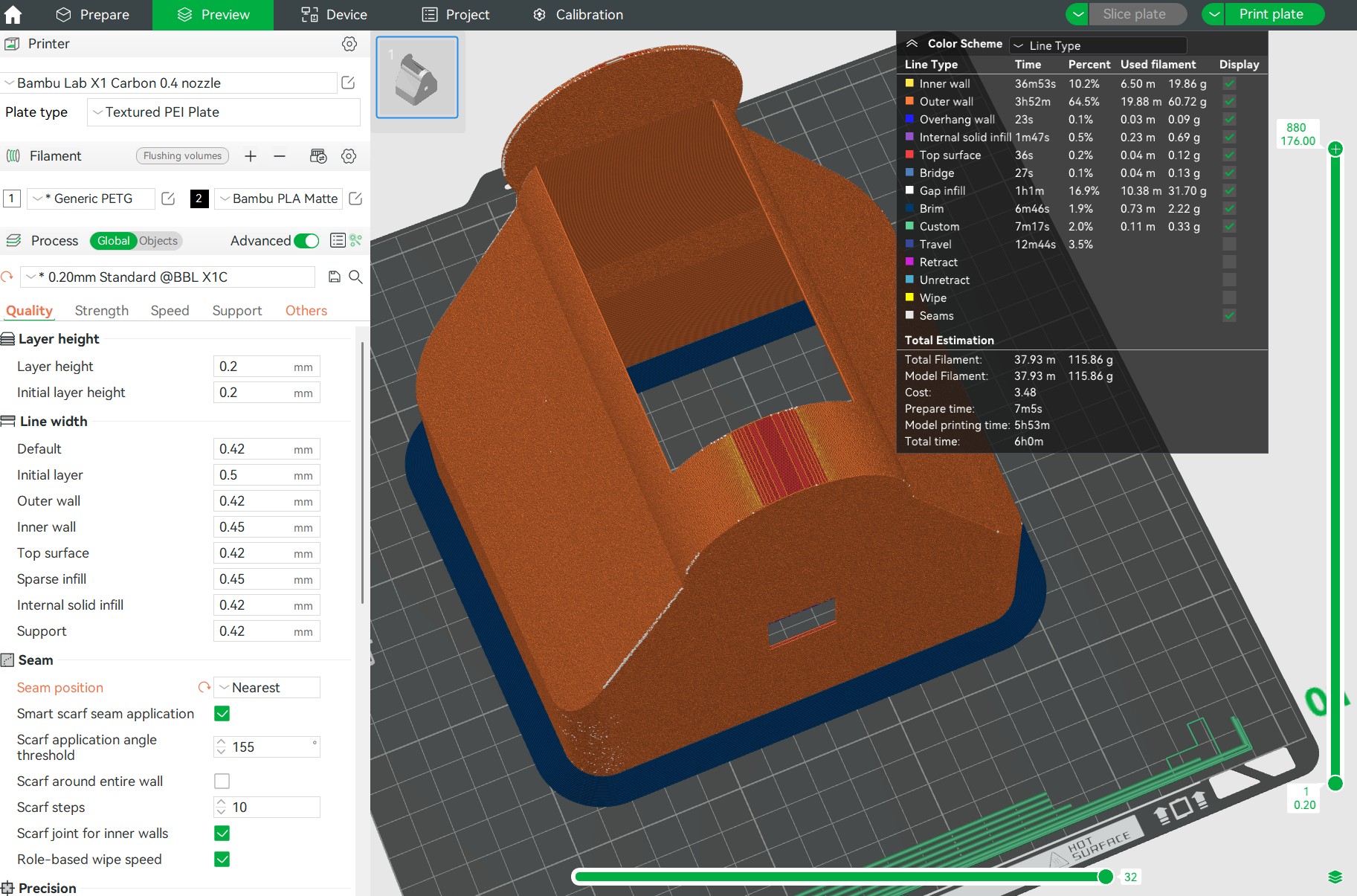Image resolution: width=1357 pixels, height=896 pixels.
Task: Open AMS filament sync icon
Action: point(318,156)
